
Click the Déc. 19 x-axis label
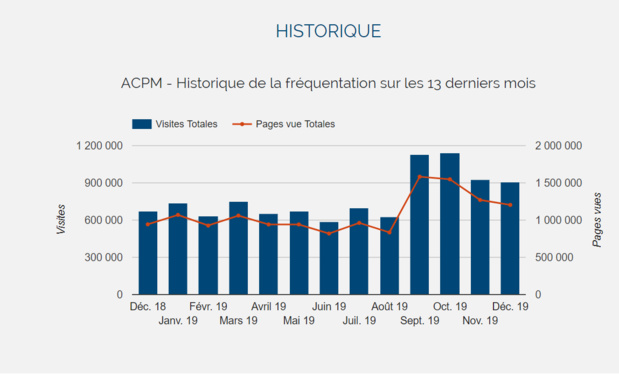510,307
